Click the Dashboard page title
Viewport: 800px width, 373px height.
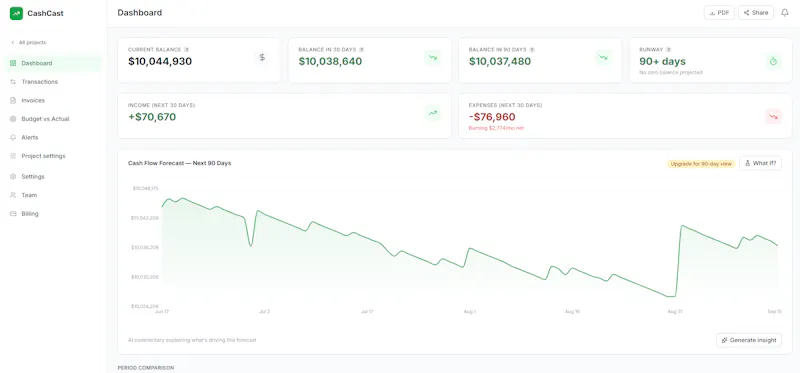pyautogui.click(x=140, y=13)
